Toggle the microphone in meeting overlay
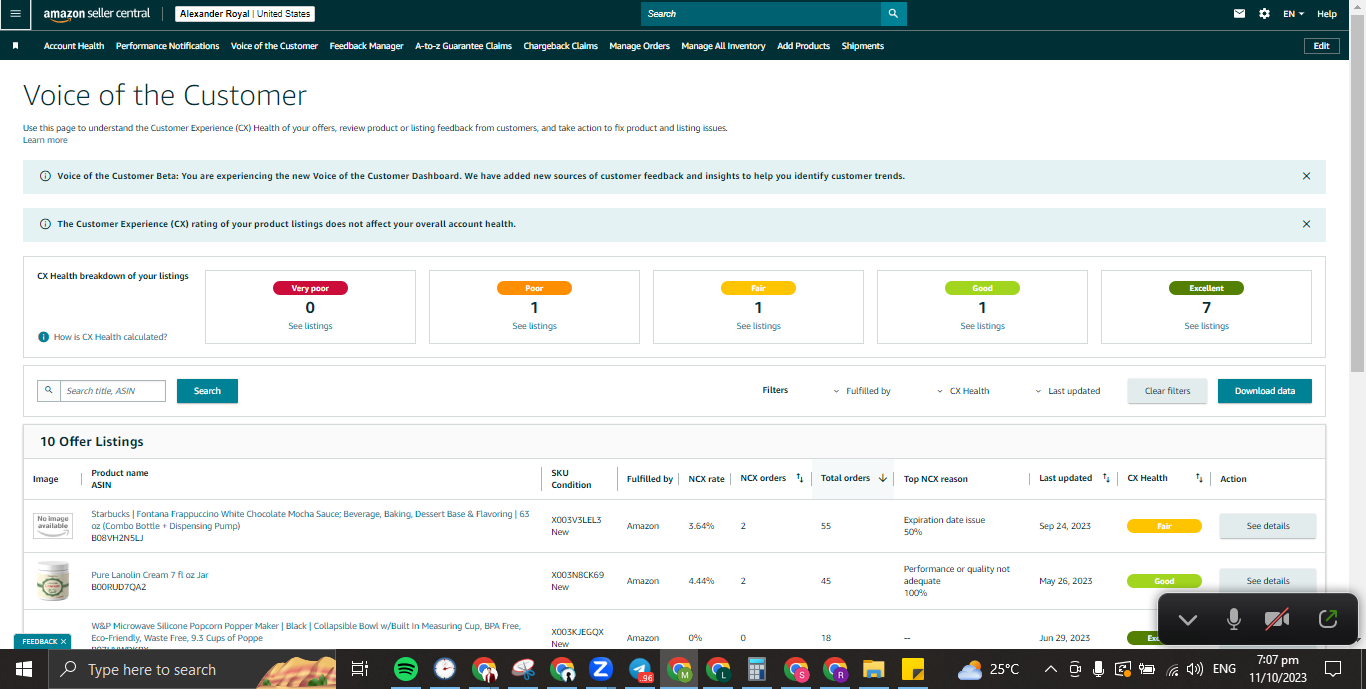Viewport: 1366px width, 689px height. pyautogui.click(x=1234, y=620)
